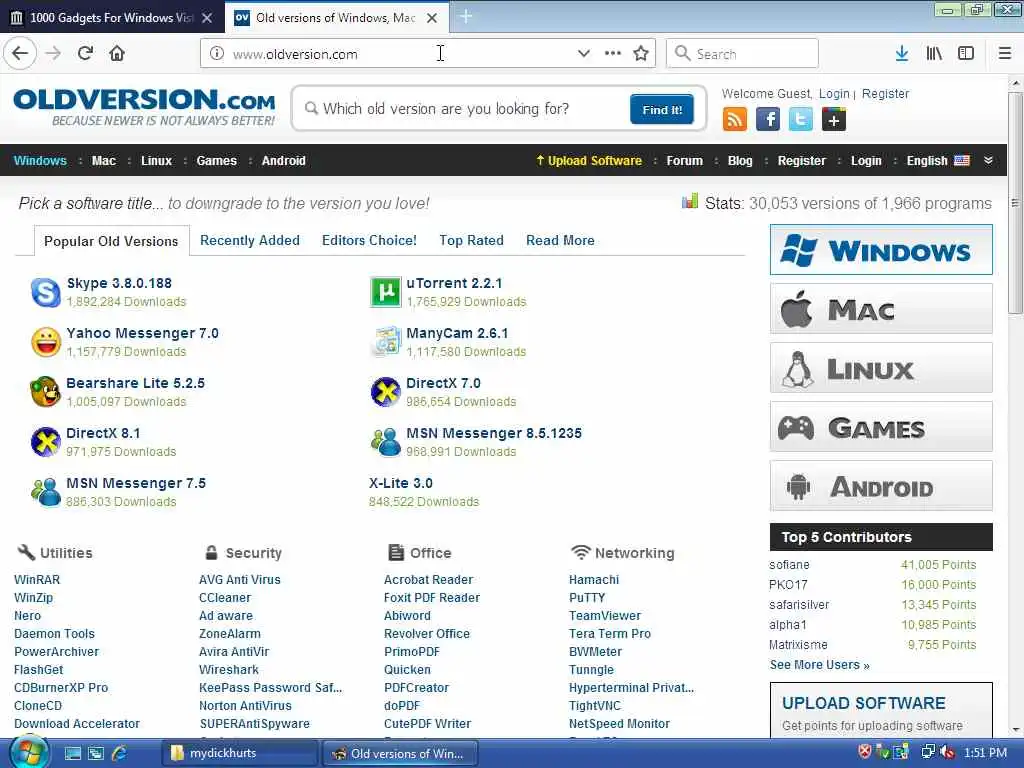1024x768 pixels.
Task: Click the DirectX 7.0 icon
Action: coord(385,392)
